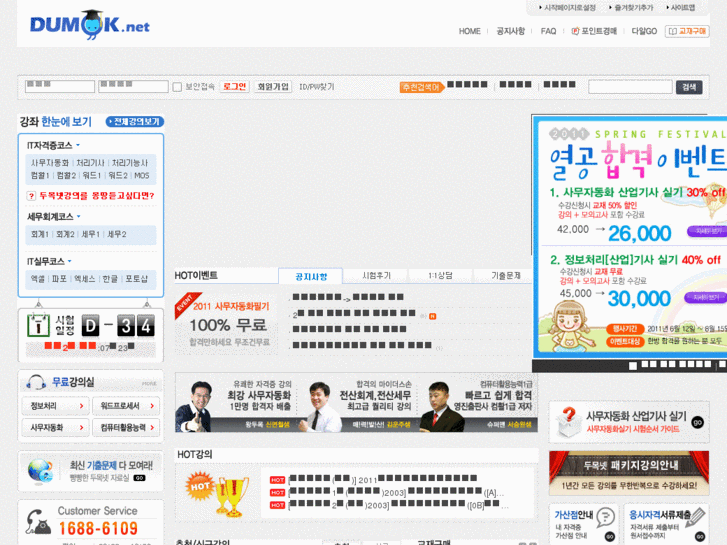This screenshot has height=545, width=727.
Task: Click the headphone icon for 무료강의실
Action: (36, 383)
